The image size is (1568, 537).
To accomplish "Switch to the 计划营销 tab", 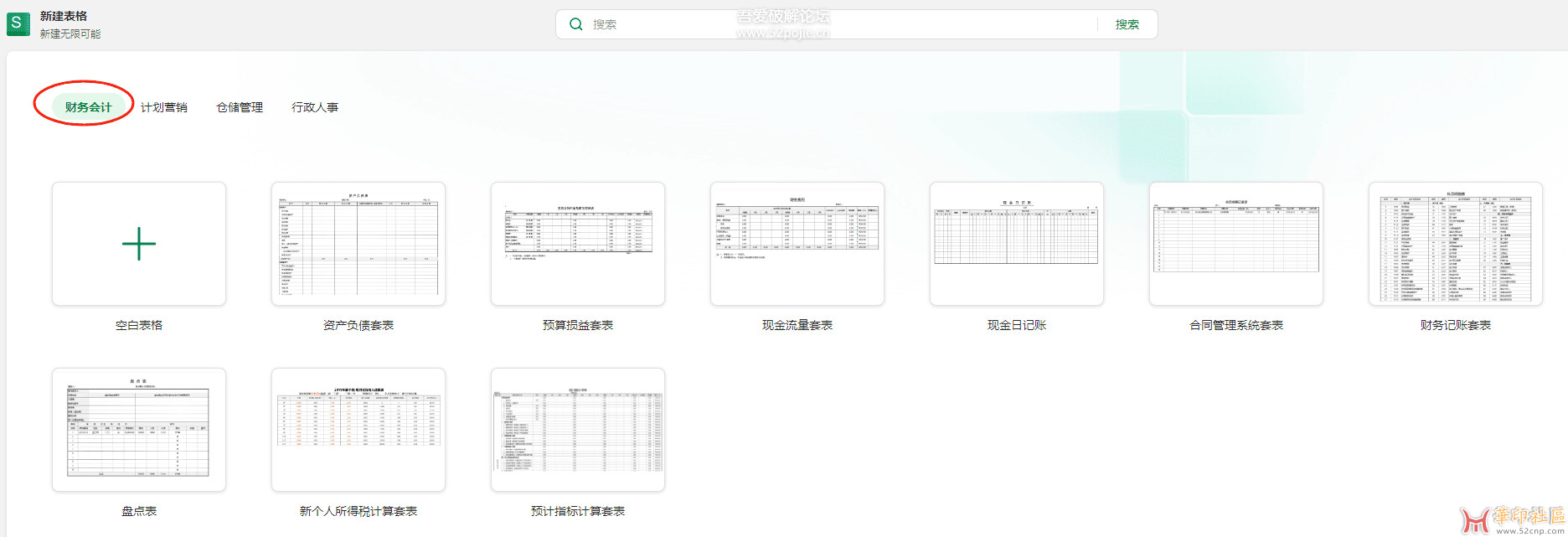I will pos(164,107).
